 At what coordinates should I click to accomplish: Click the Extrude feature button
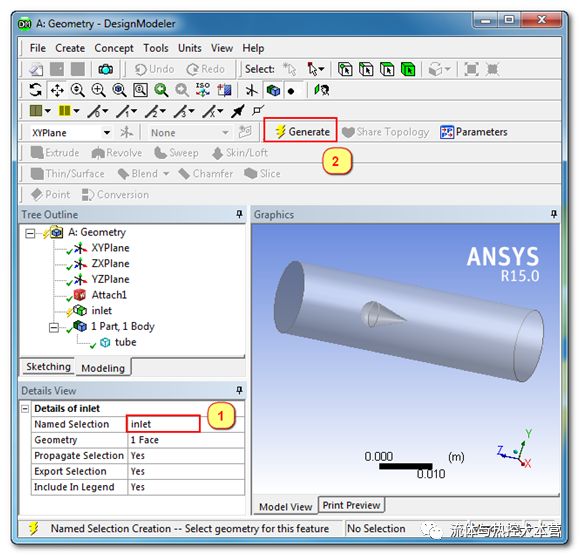click(55, 153)
